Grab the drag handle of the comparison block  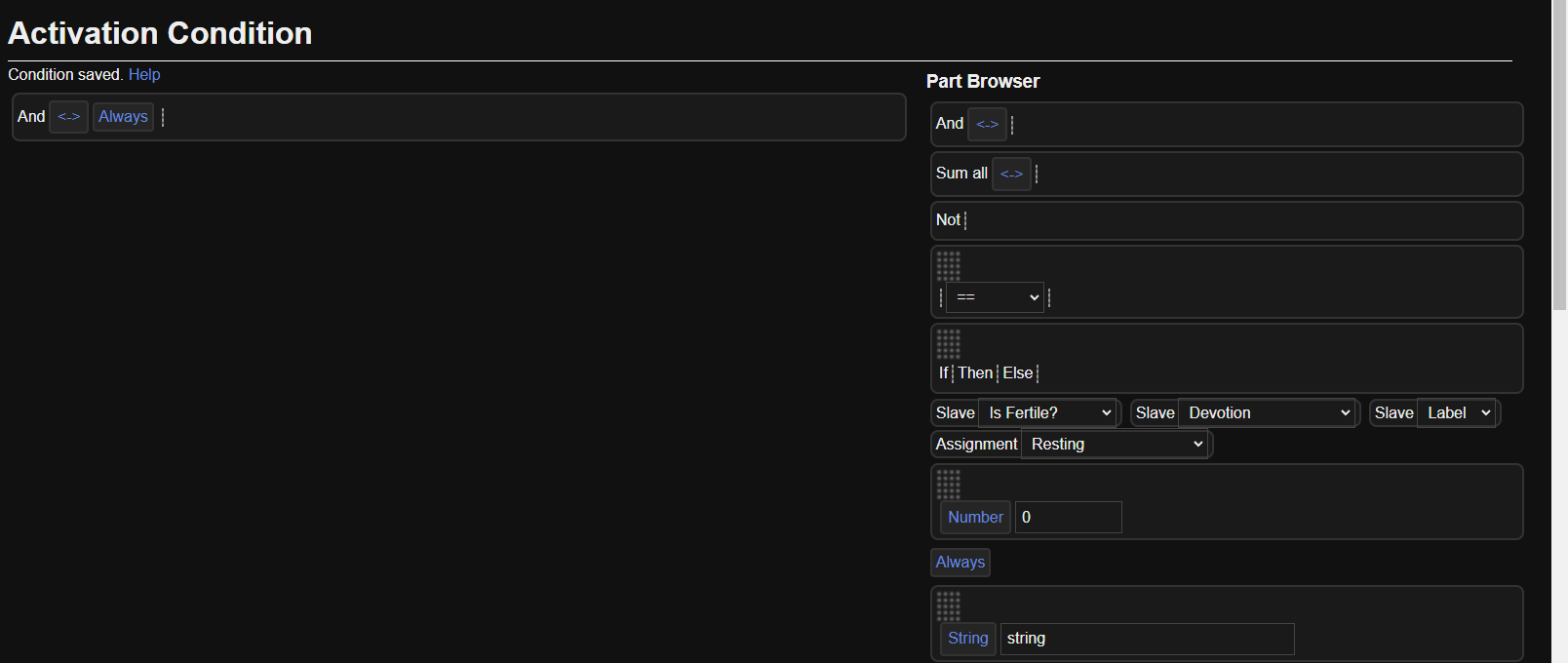click(949, 265)
